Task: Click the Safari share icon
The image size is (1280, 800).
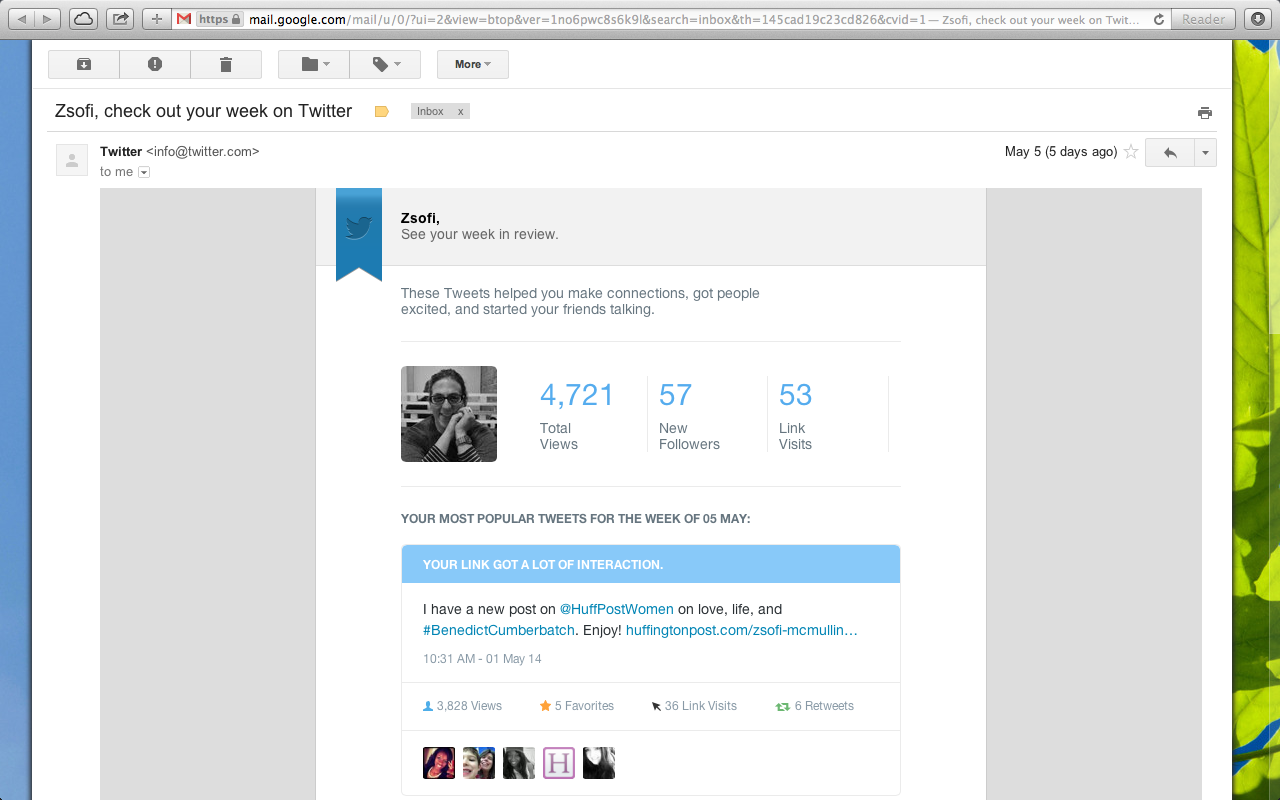Action: click(120, 19)
